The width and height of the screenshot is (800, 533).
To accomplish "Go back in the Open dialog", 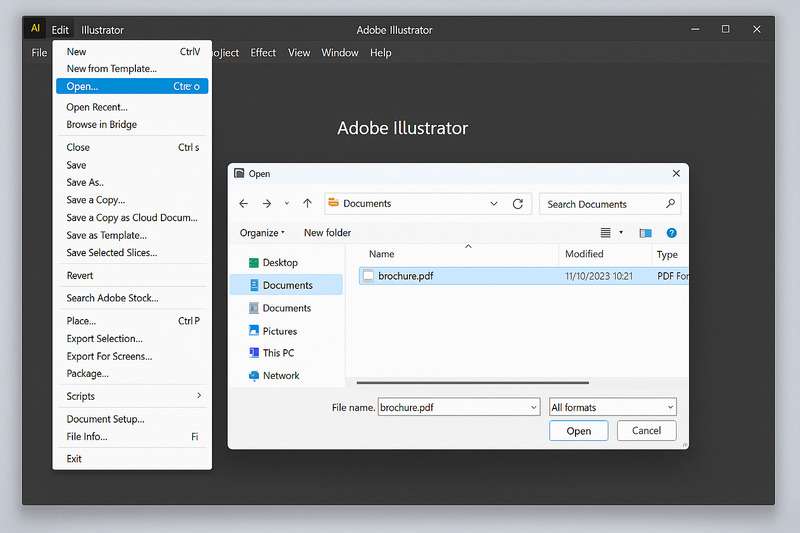I will [x=243, y=204].
